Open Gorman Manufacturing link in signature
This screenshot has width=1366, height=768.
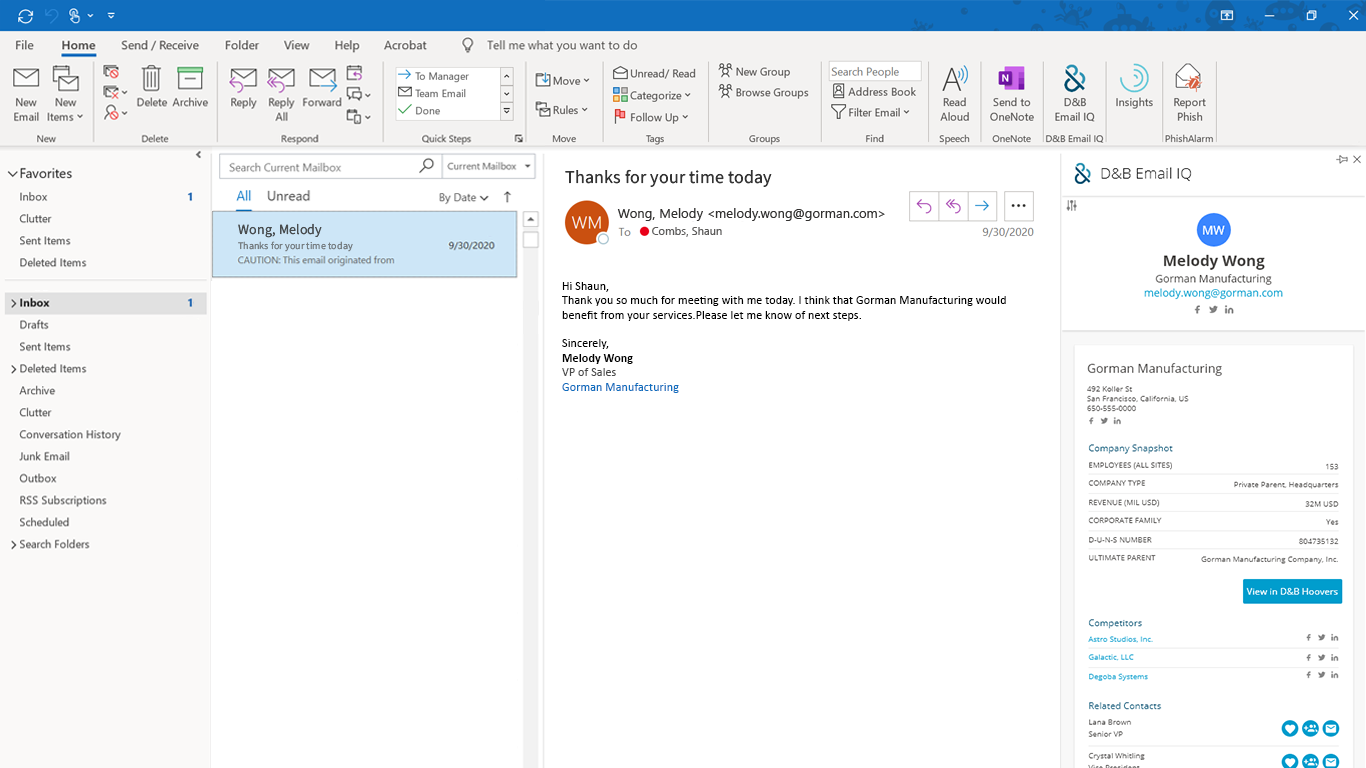(x=620, y=387)
